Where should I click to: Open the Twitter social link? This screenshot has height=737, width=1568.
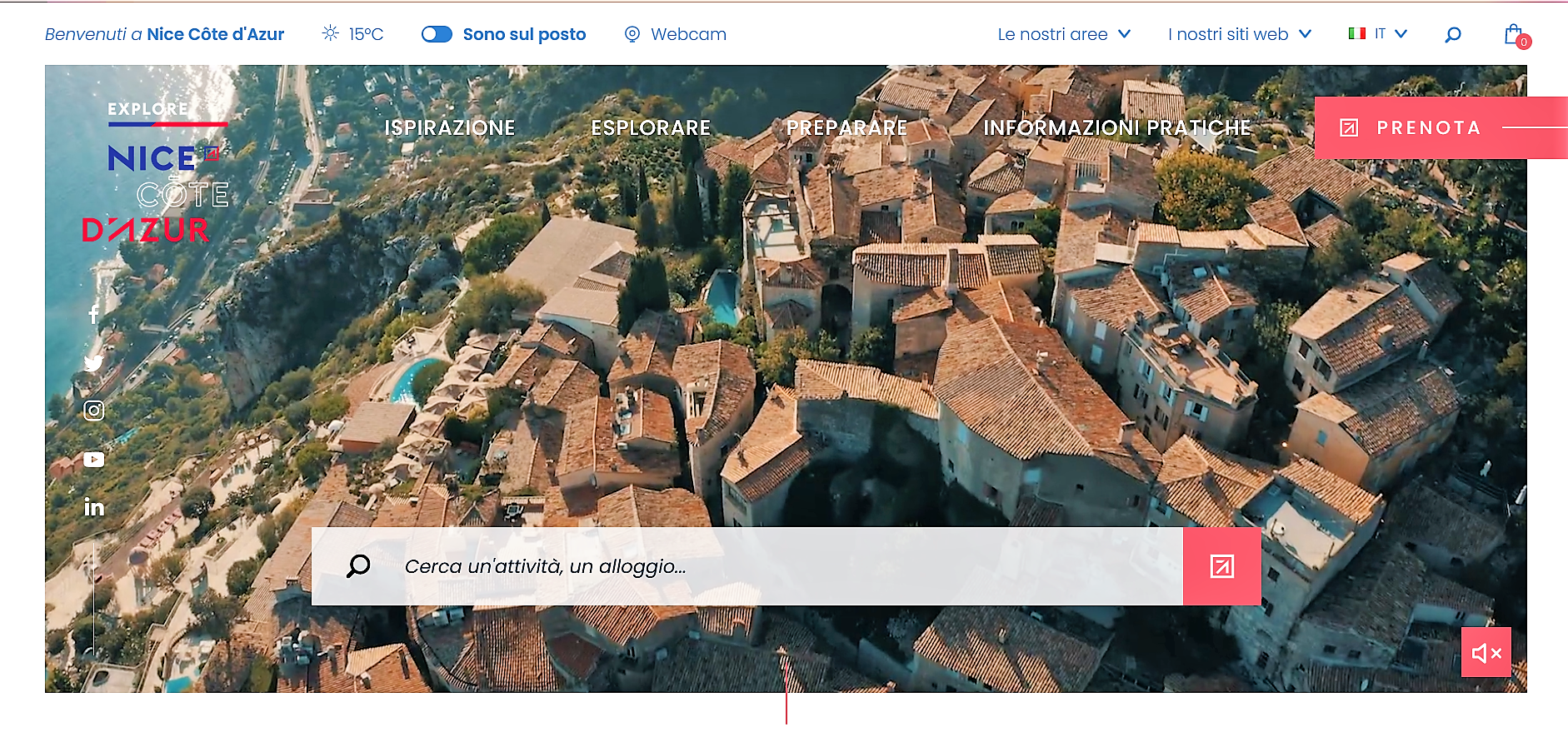pos(93,362)
